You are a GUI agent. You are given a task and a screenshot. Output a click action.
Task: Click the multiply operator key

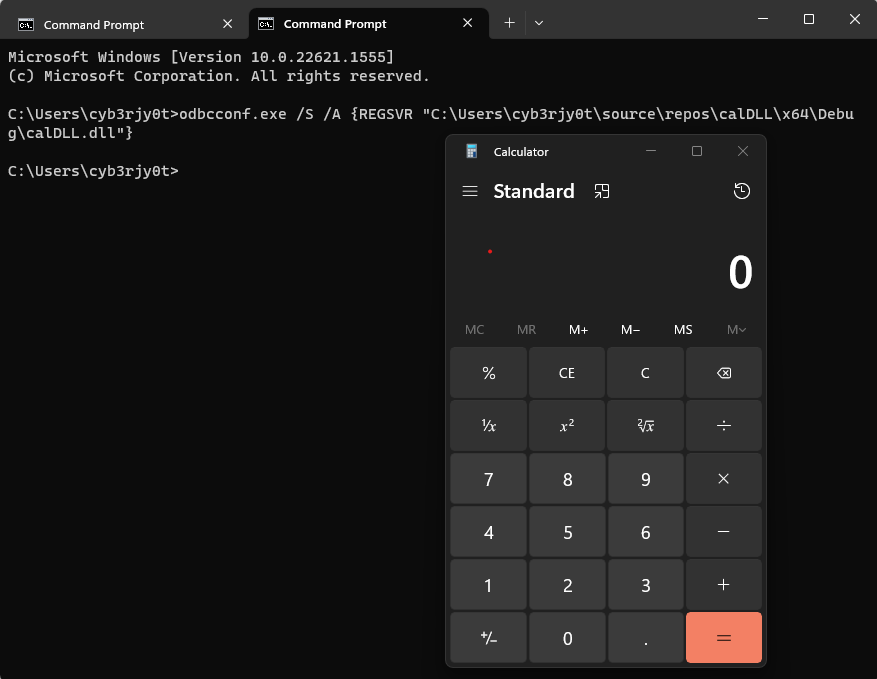(724, 479)
